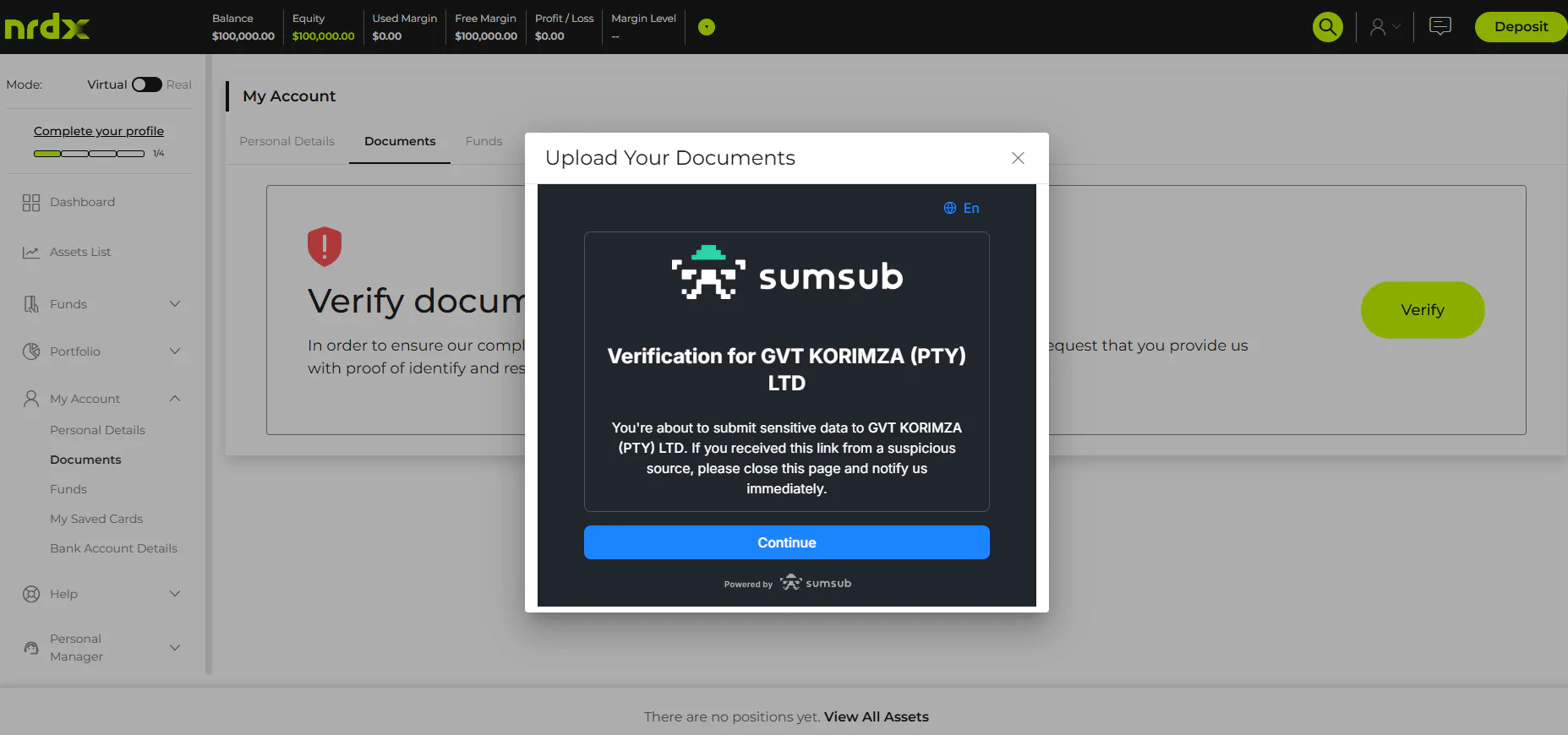Image resolution: width=1568 pixels, height=735 pixels.
Task: Click Continue in Sumsub verification
Action: coord(786,542)
